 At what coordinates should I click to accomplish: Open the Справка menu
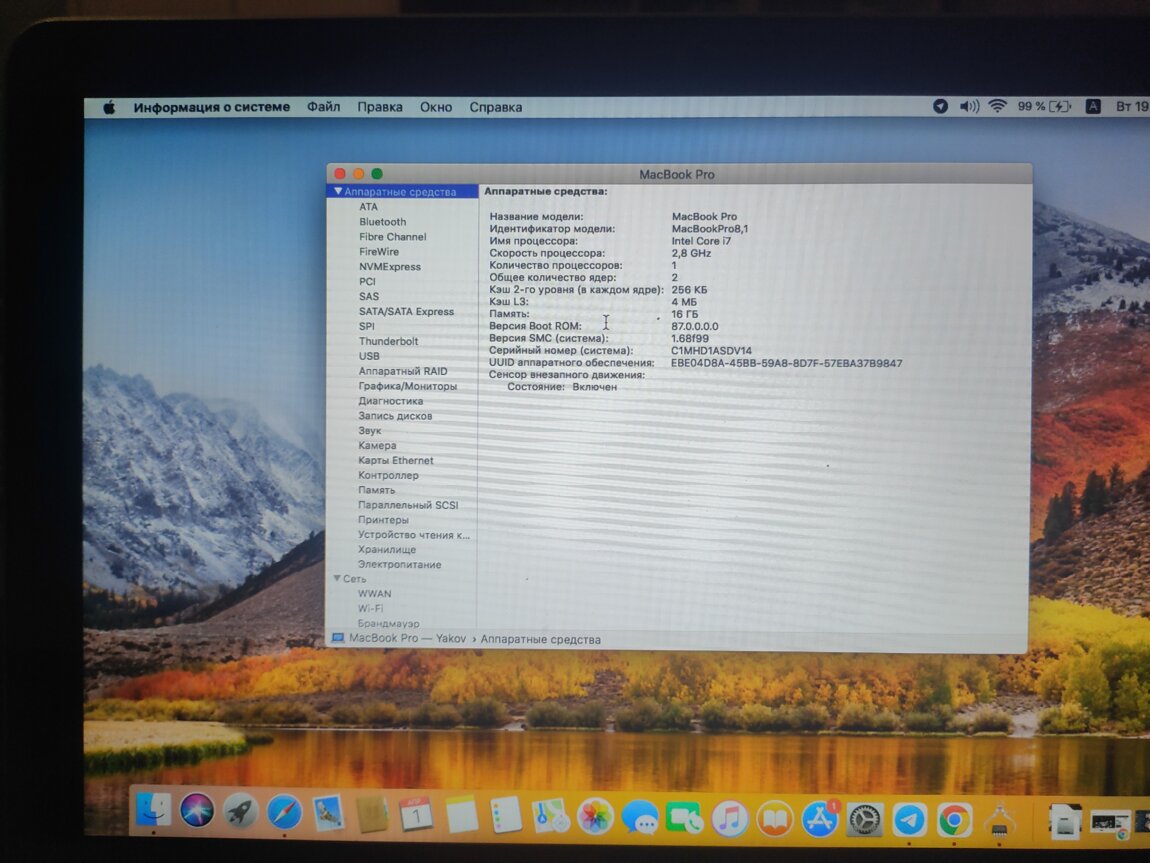point(496,107)
